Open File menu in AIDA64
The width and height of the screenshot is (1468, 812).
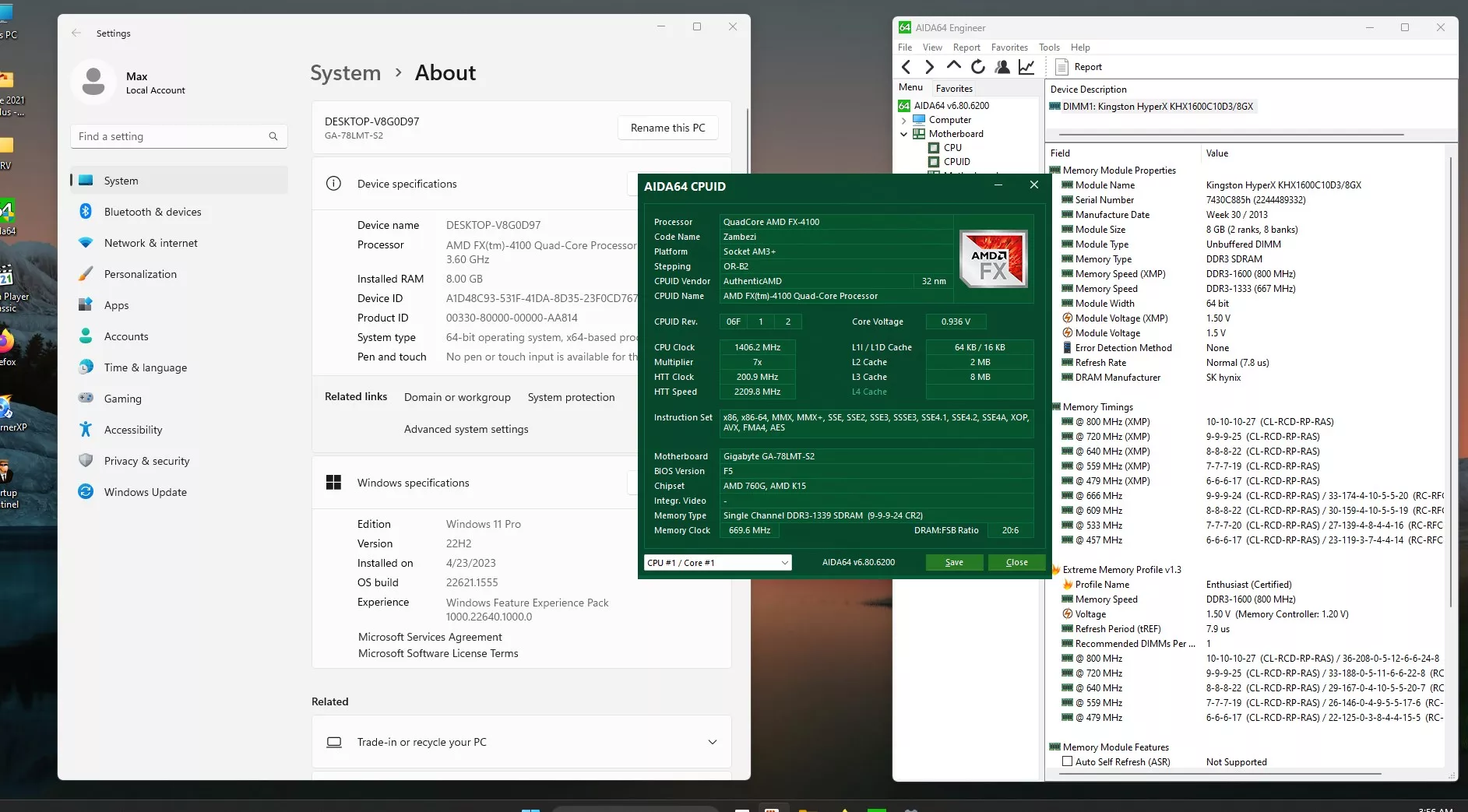[x=905, y=47]
